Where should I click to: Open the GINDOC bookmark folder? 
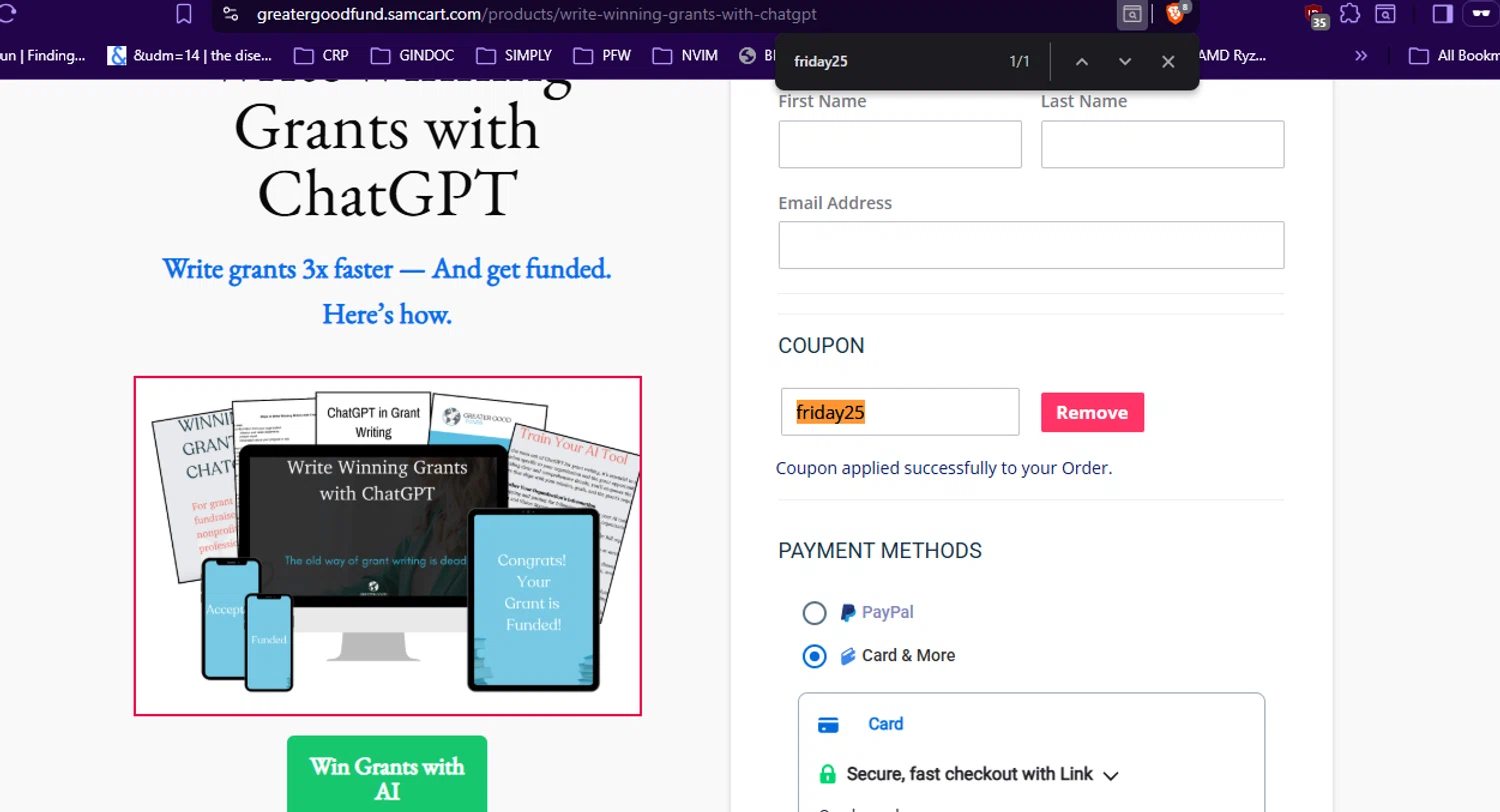[x=412, y=56]
